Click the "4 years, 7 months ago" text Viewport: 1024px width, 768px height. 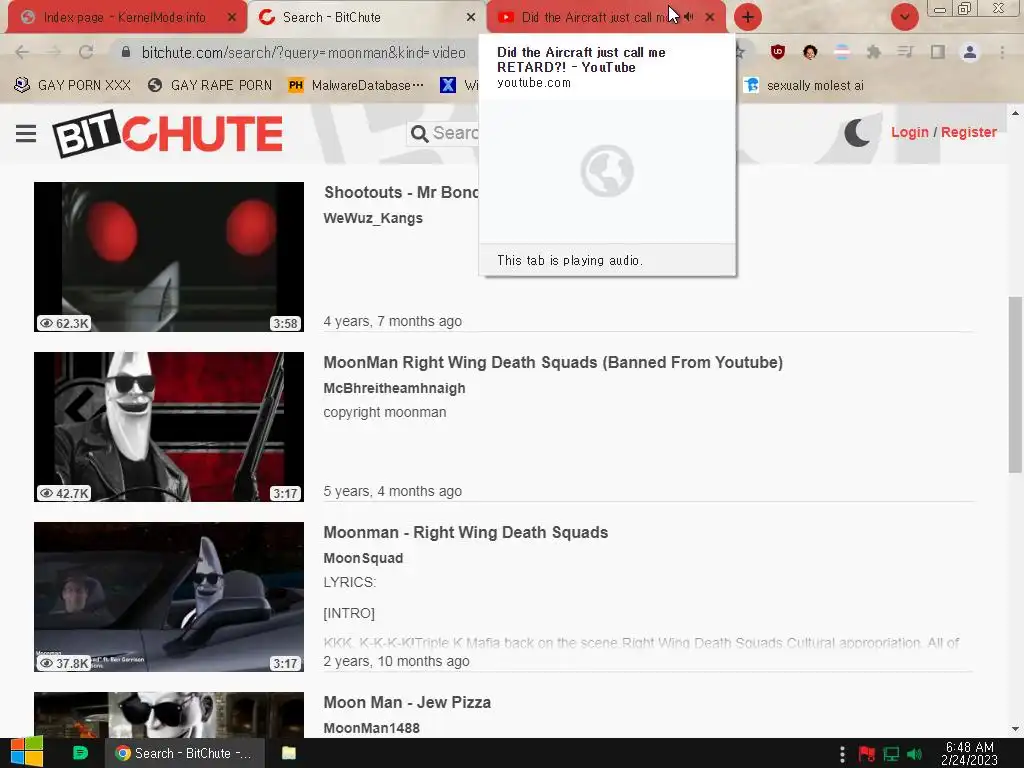[x=392, y=321]
